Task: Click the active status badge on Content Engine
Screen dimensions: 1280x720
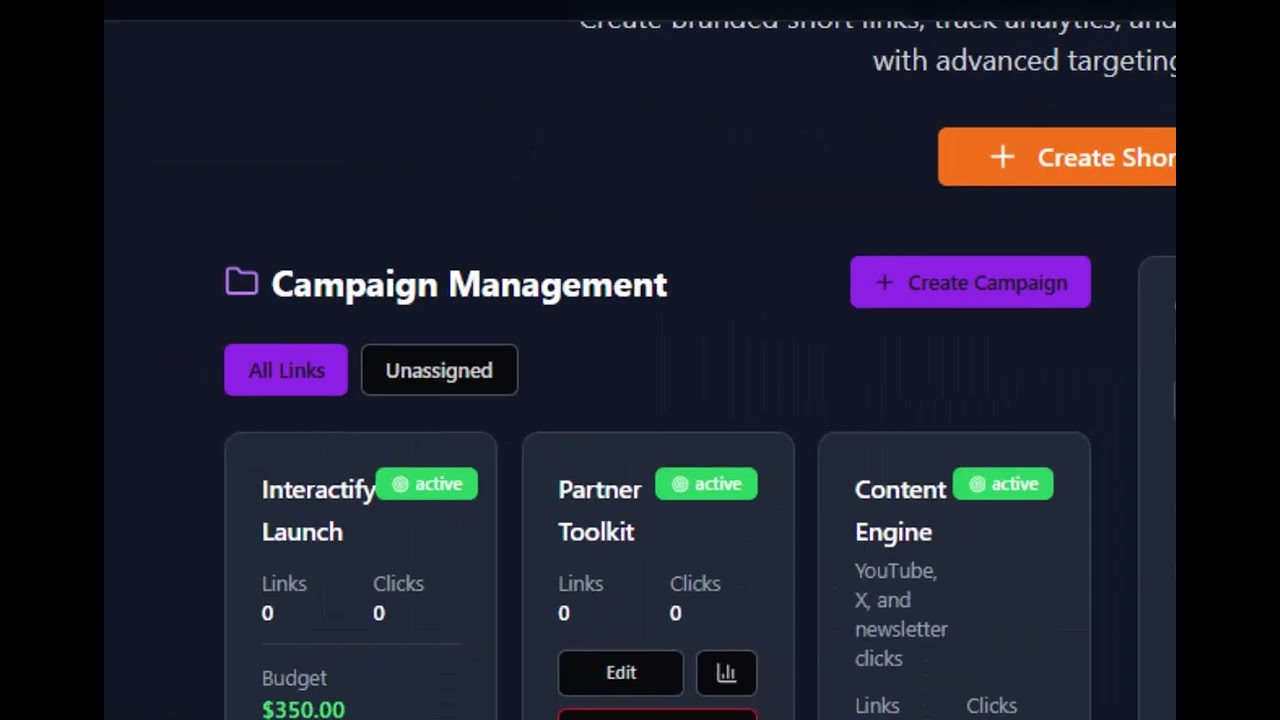Action: coord(1003,484)
